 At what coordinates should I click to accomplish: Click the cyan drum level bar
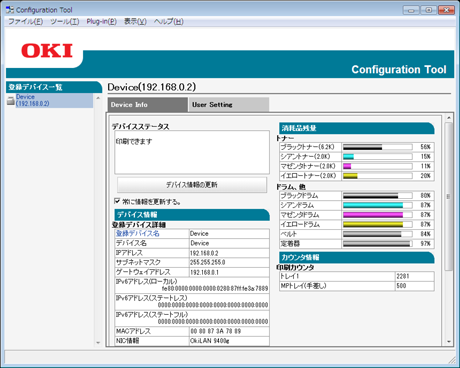click(378, 205)
